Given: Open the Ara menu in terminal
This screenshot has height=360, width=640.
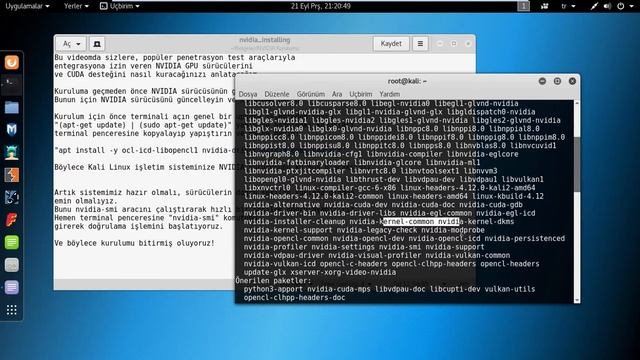Looking at the screenshot, I should pos(337,94).
